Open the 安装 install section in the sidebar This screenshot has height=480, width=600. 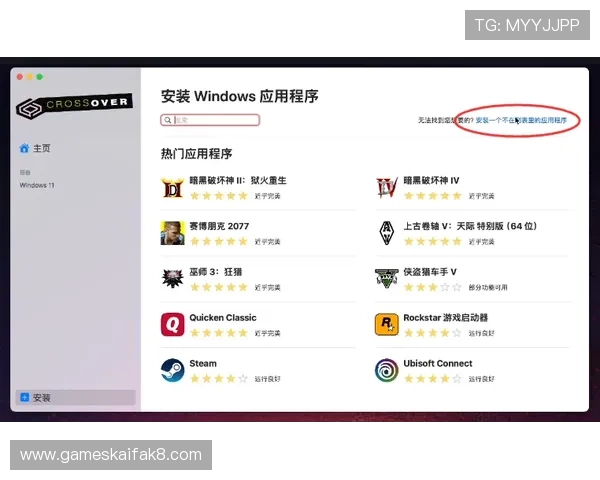76,397
